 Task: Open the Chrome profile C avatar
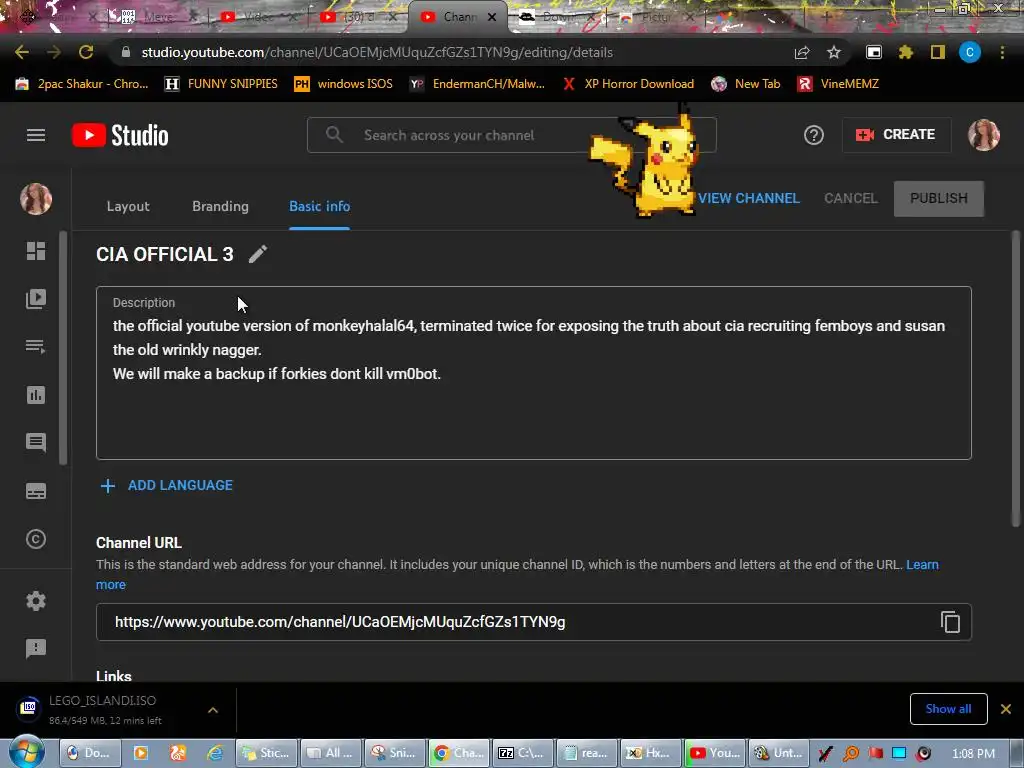tap(970, 52)
